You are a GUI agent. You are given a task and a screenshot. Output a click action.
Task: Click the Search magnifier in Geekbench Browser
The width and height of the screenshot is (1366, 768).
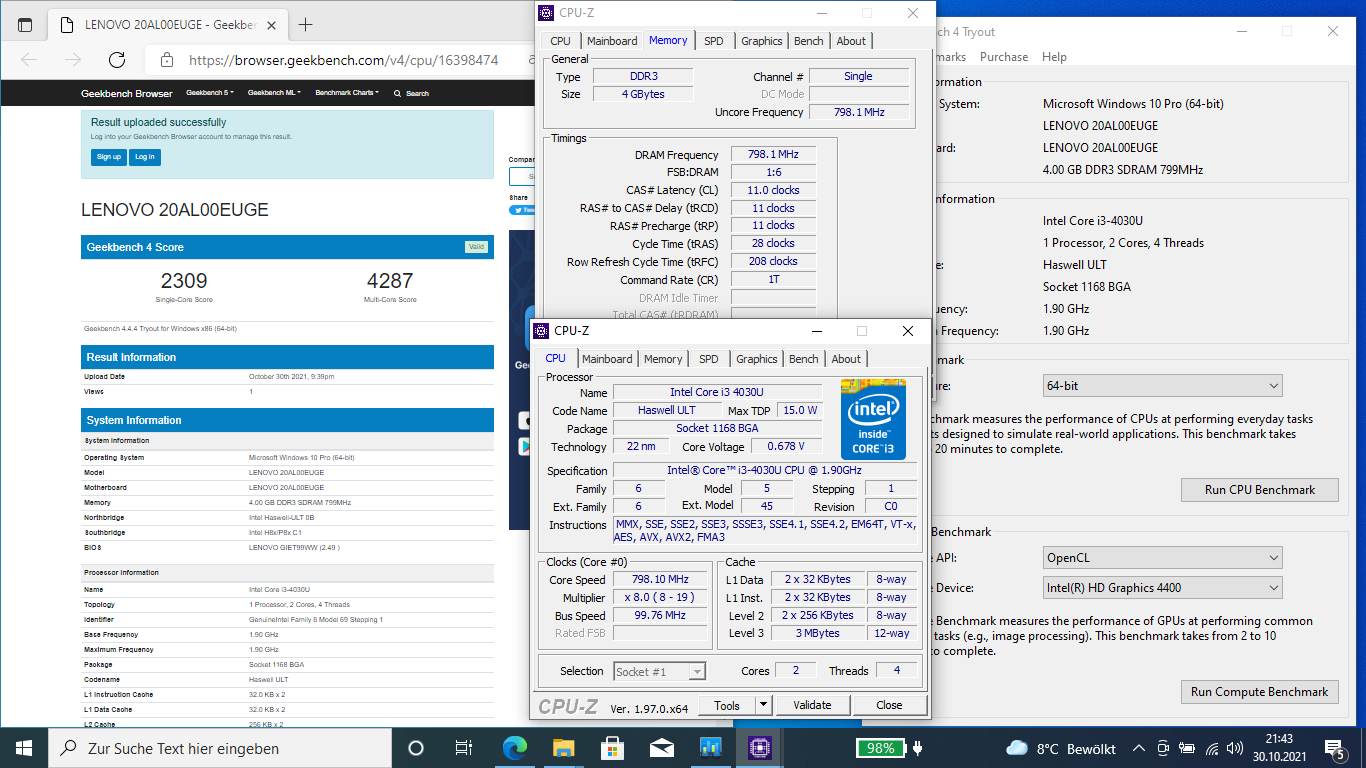click(x=398, y=93)
